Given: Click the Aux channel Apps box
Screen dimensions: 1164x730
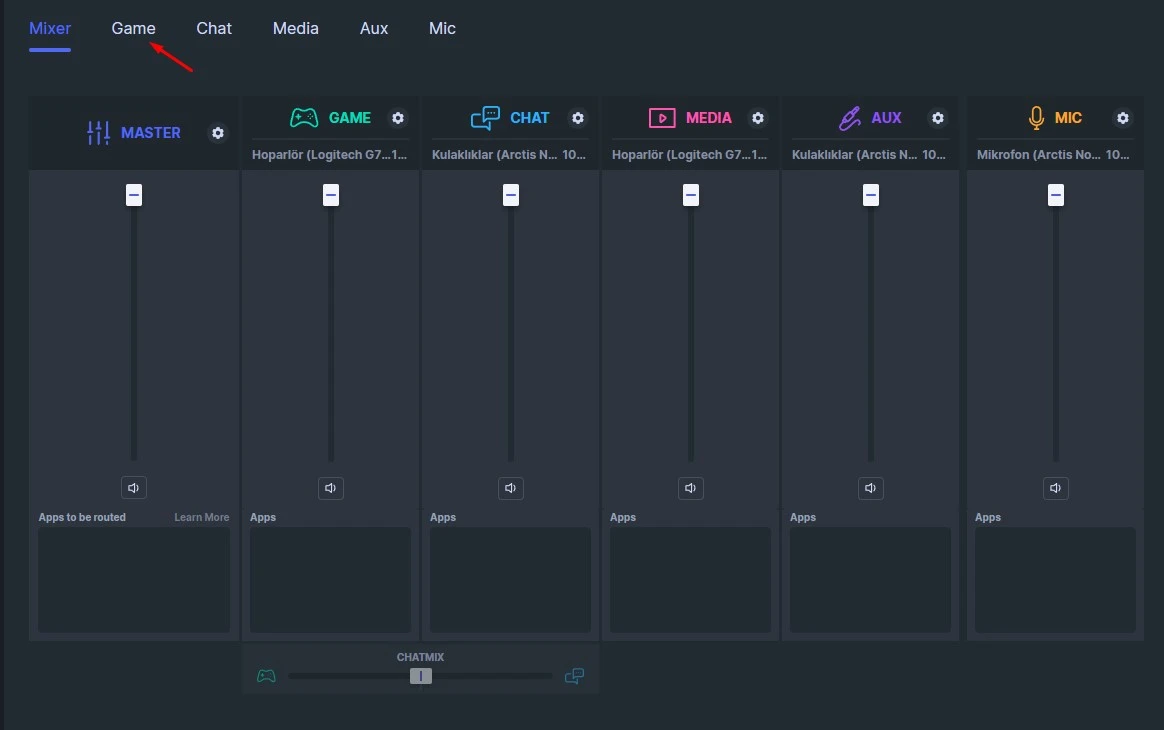Looking at the screenshot, I should (870, 580).
